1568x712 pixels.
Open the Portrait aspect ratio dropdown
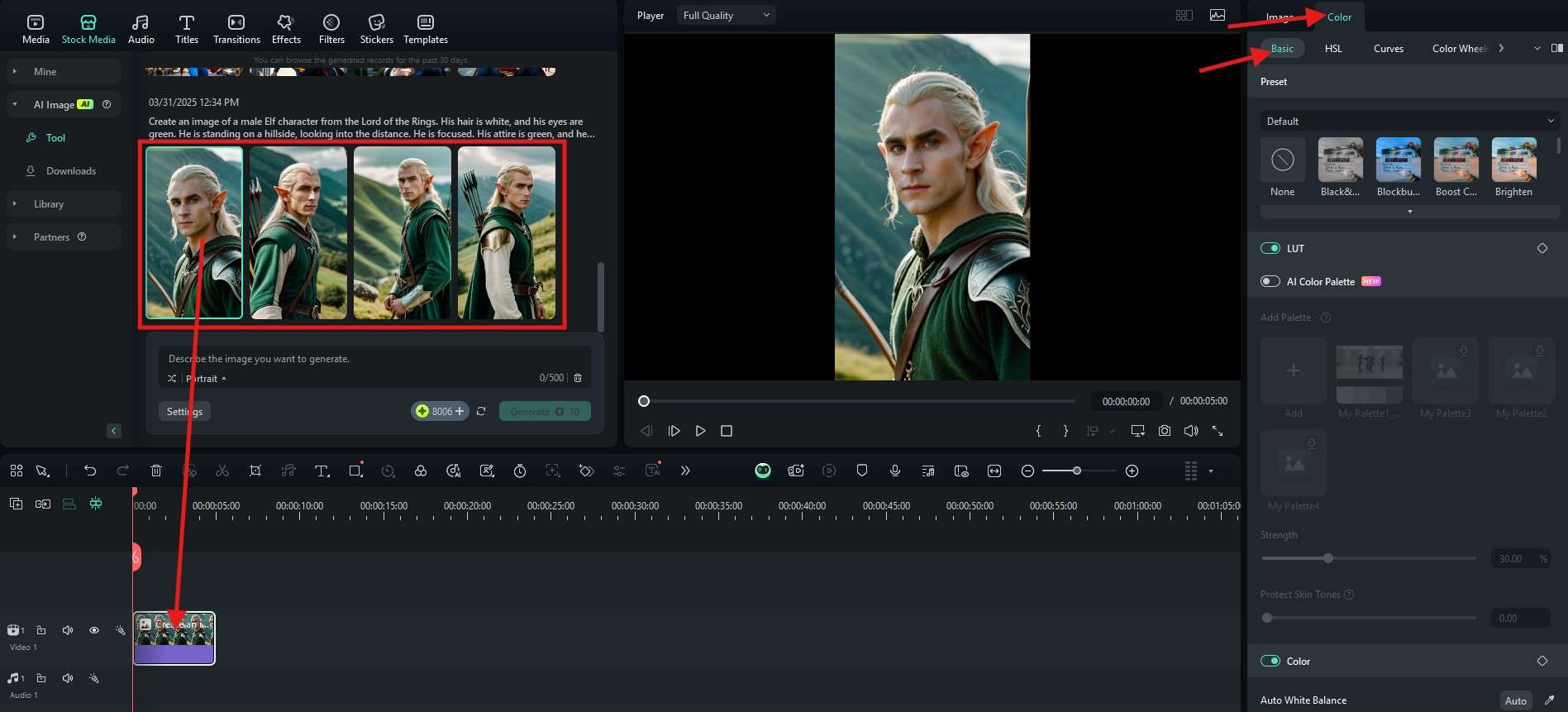(206, 378)
